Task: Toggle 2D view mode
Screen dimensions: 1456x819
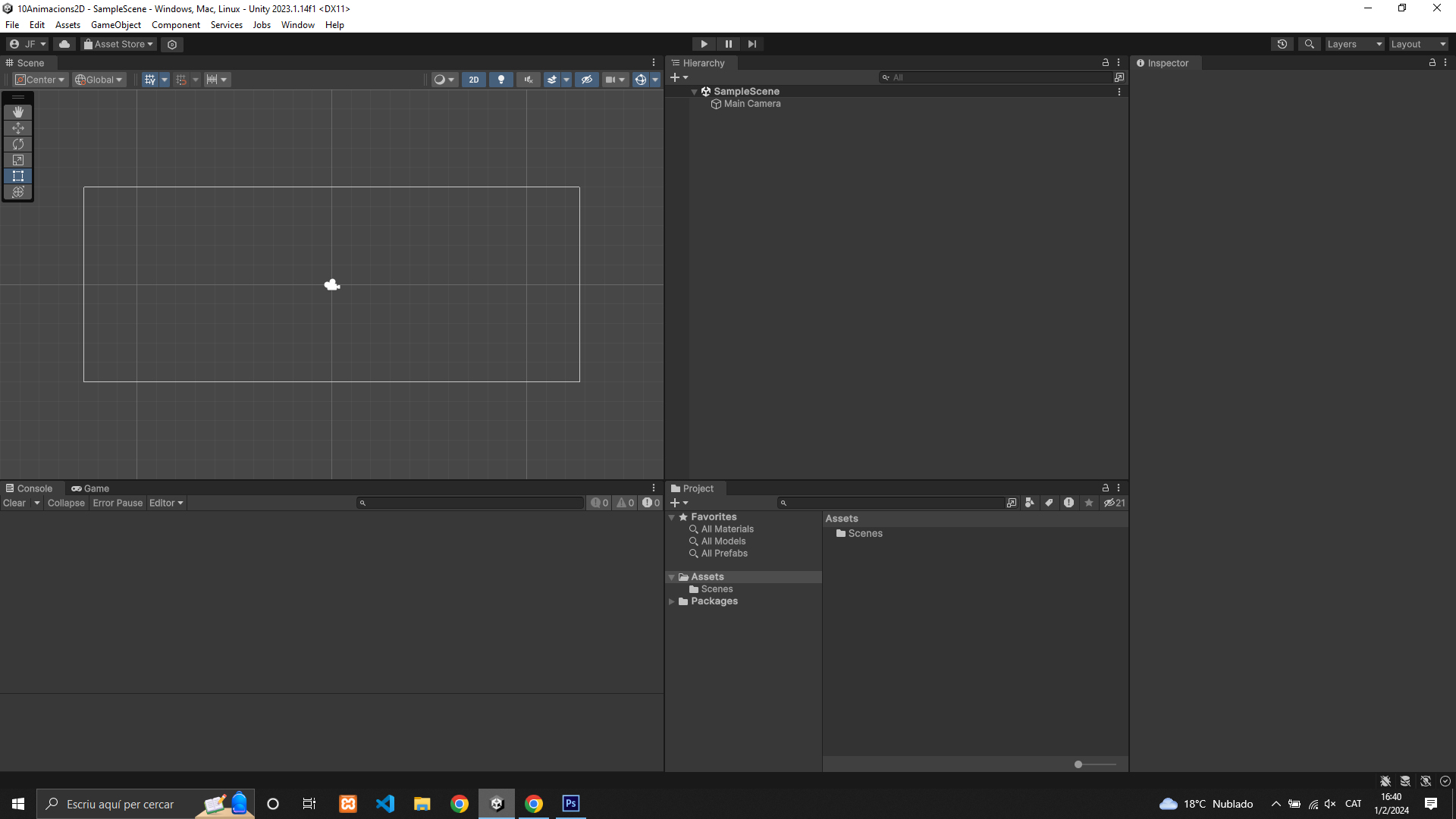Action: pos(474,80)
